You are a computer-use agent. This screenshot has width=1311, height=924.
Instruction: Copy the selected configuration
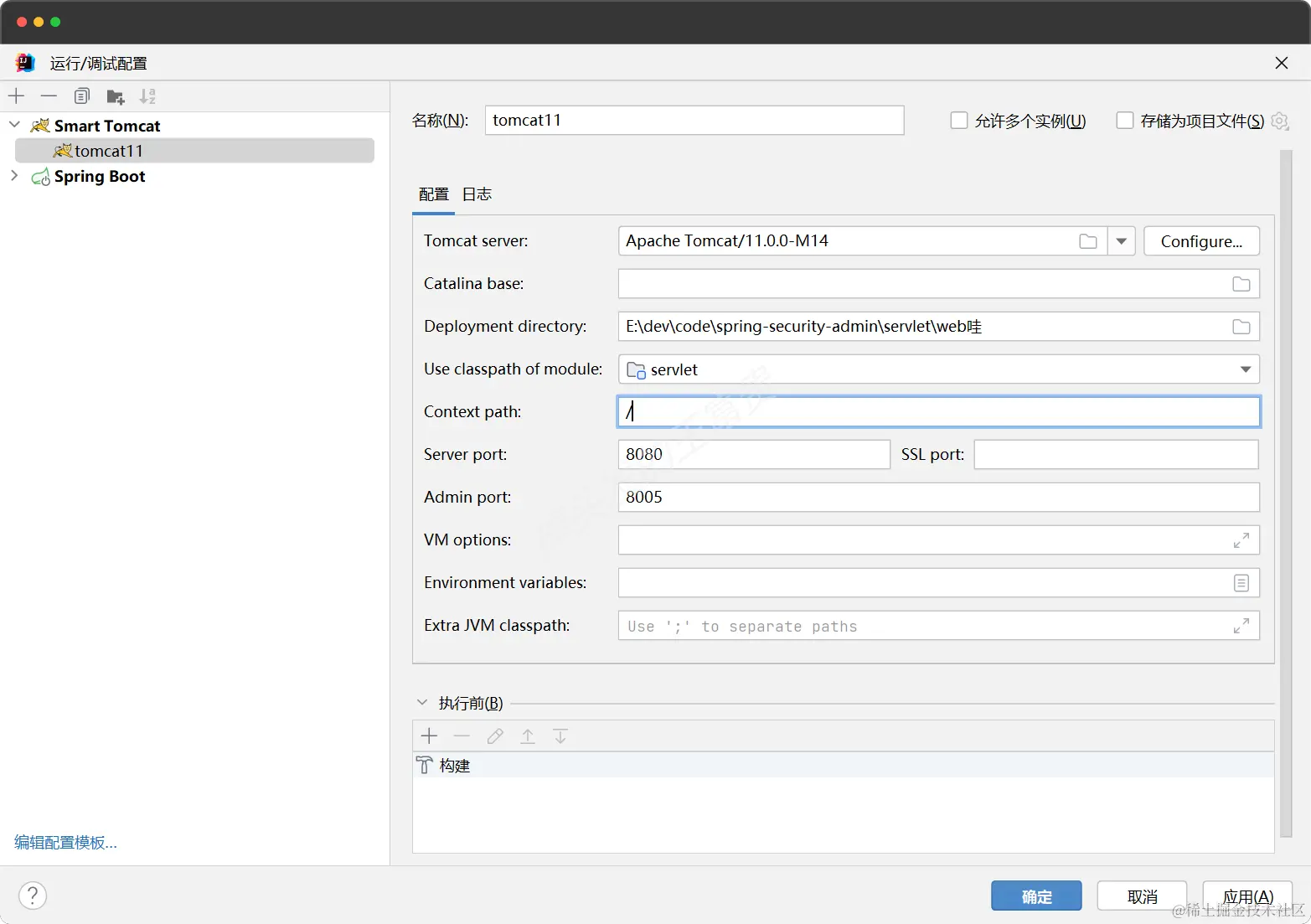click(81, 96)
